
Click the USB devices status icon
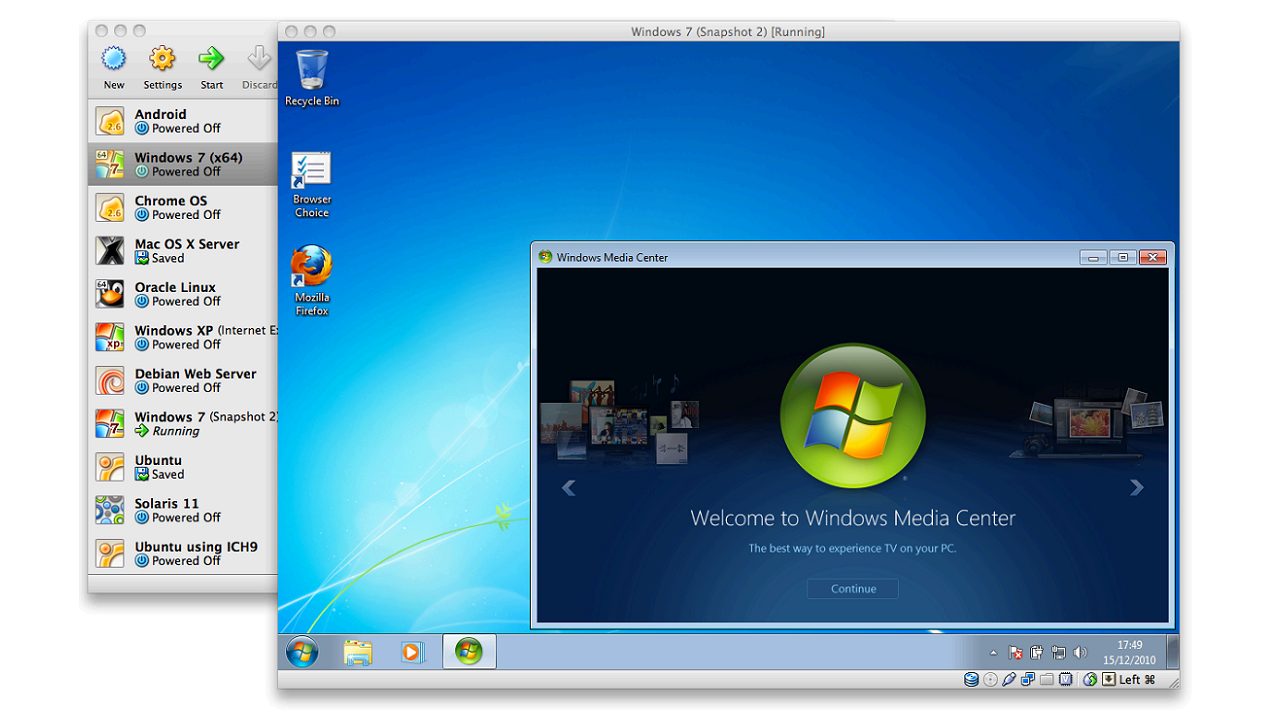[x=1009, y=679]
